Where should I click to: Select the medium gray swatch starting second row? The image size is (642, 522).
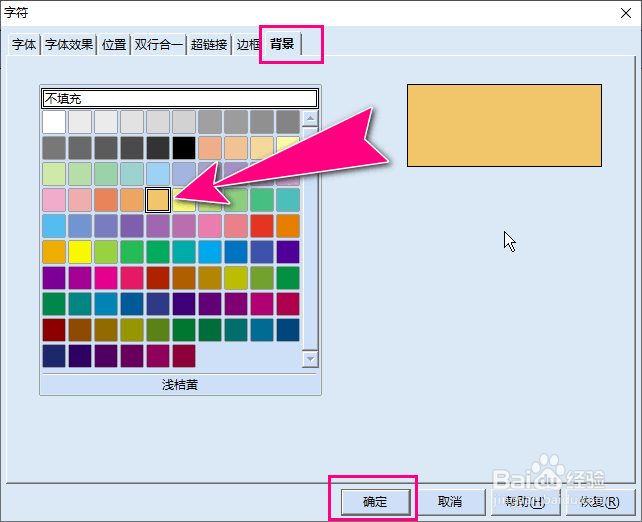coord(54,148)
